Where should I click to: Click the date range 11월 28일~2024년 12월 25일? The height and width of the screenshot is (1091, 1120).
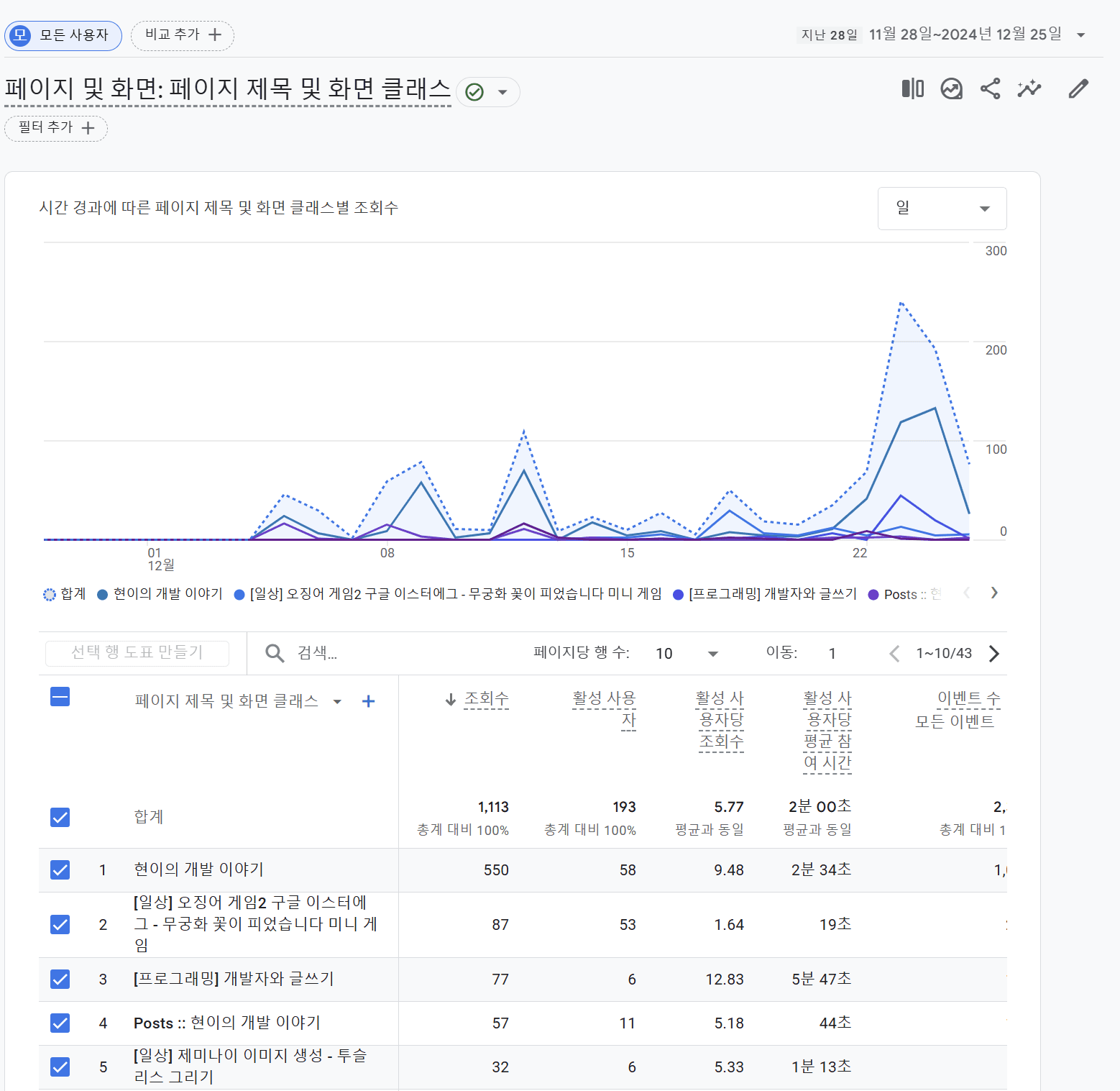(965, 35)
